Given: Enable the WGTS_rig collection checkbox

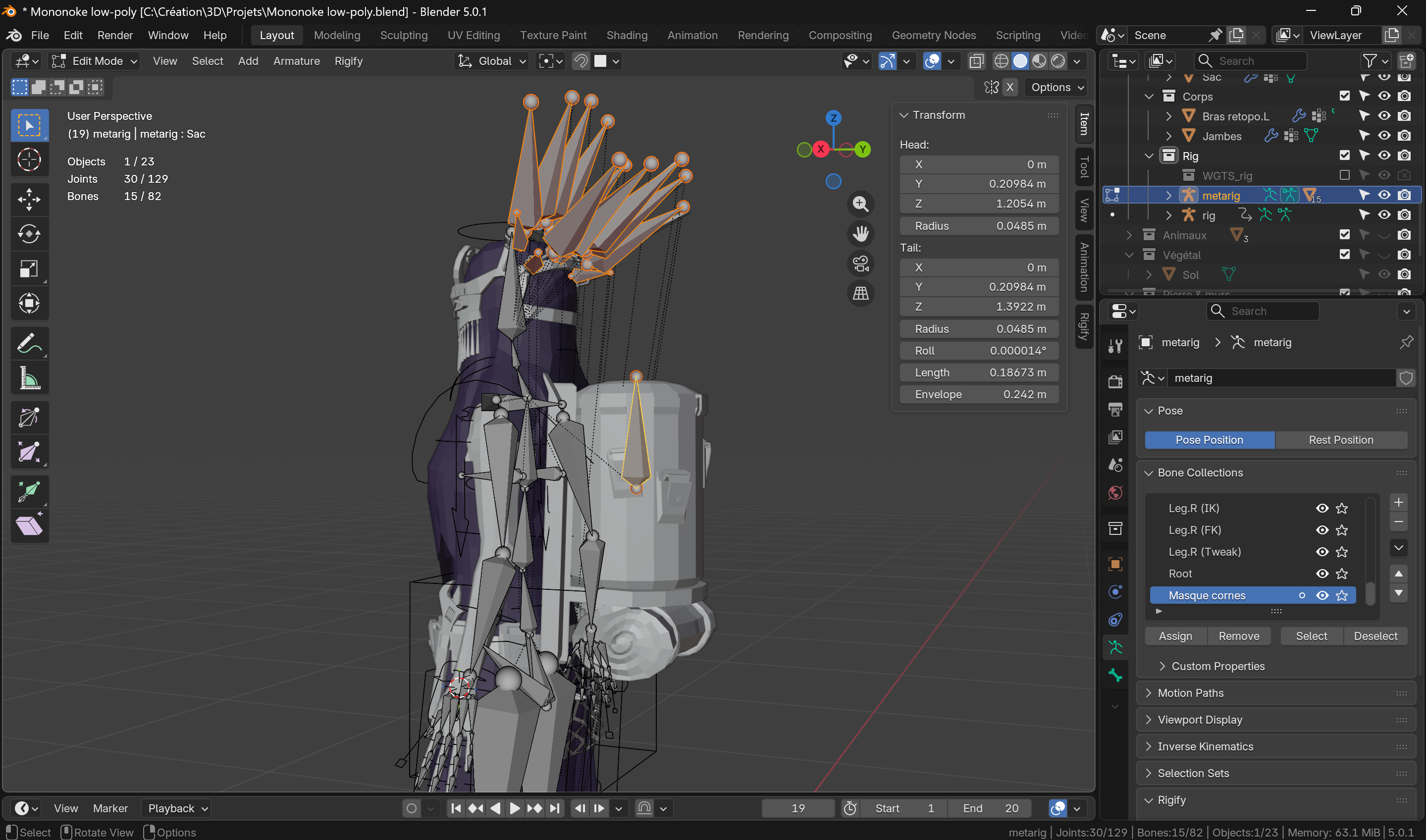Looking at the screenshot, I should (1344, 175).
